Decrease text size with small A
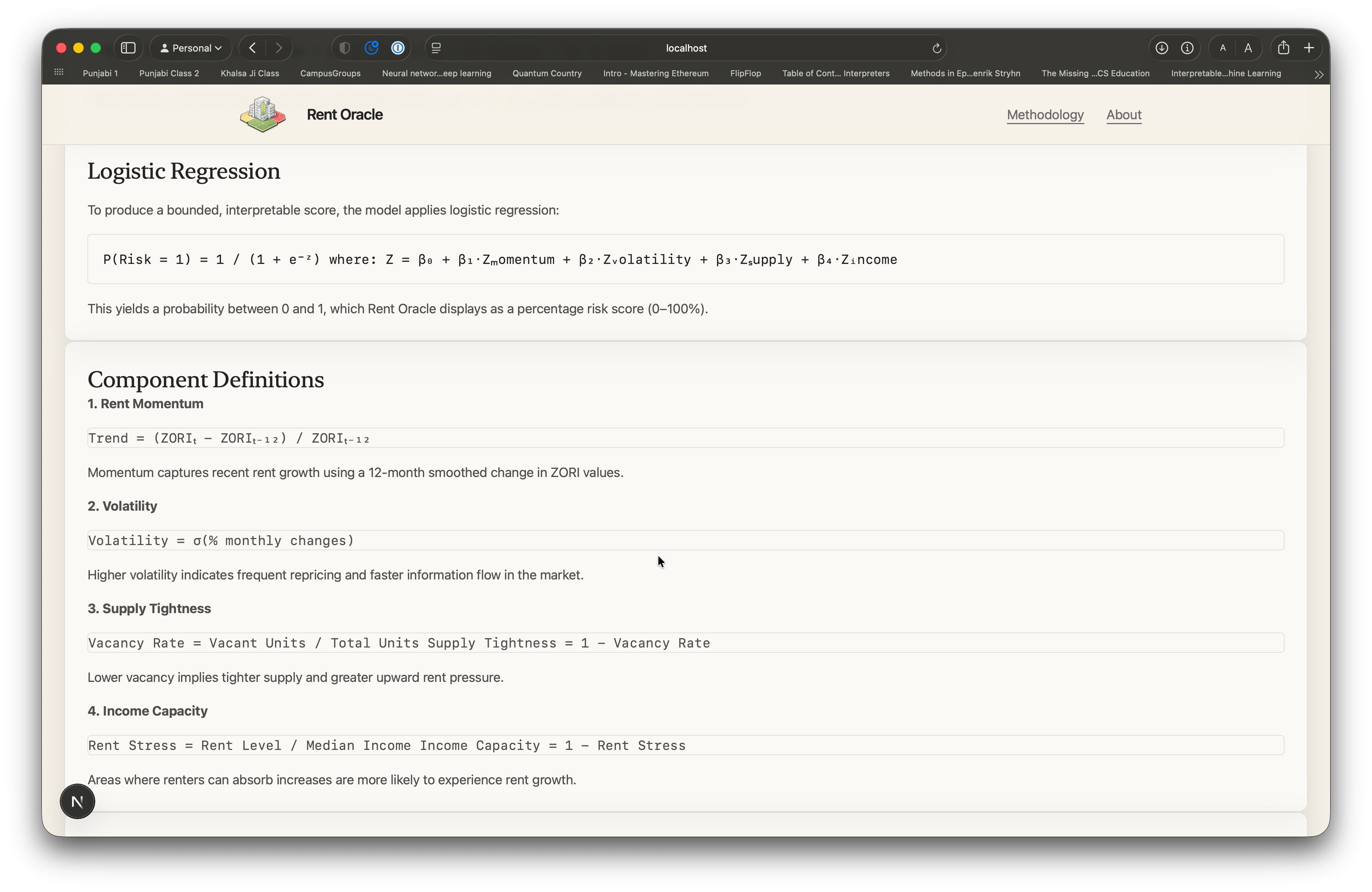 tap(1223, 48)
